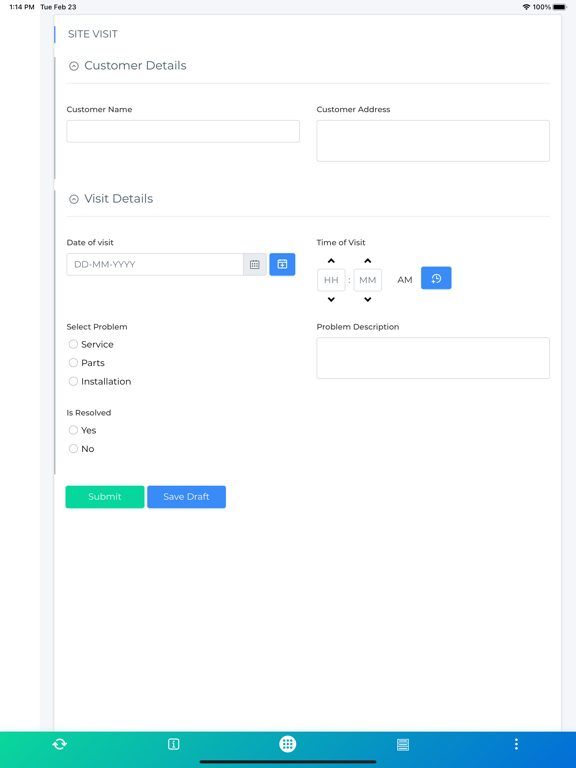Increase the hour with the up arrow
Viewport: 576px width, 768px height.
click(x=331, y=261)
